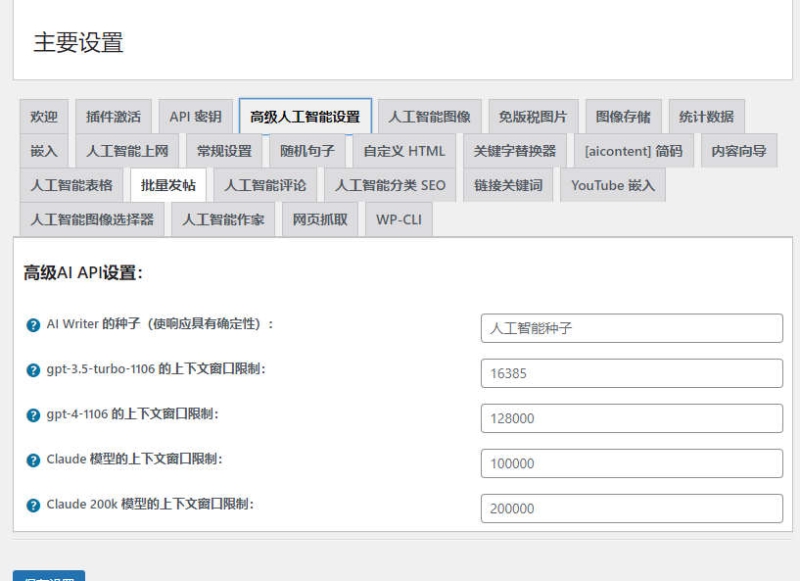Viewport: 800px width, 581px height.
Task: Click help icon for Claude 模型 limit
Action: (33, 460)
